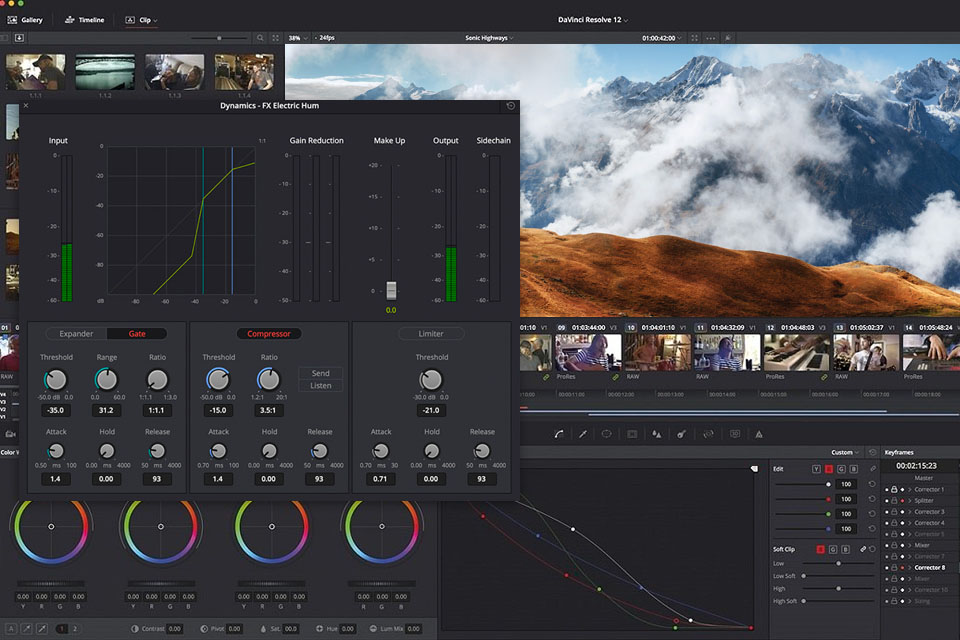Open the Curves palette icon

[x=558, y=434]
